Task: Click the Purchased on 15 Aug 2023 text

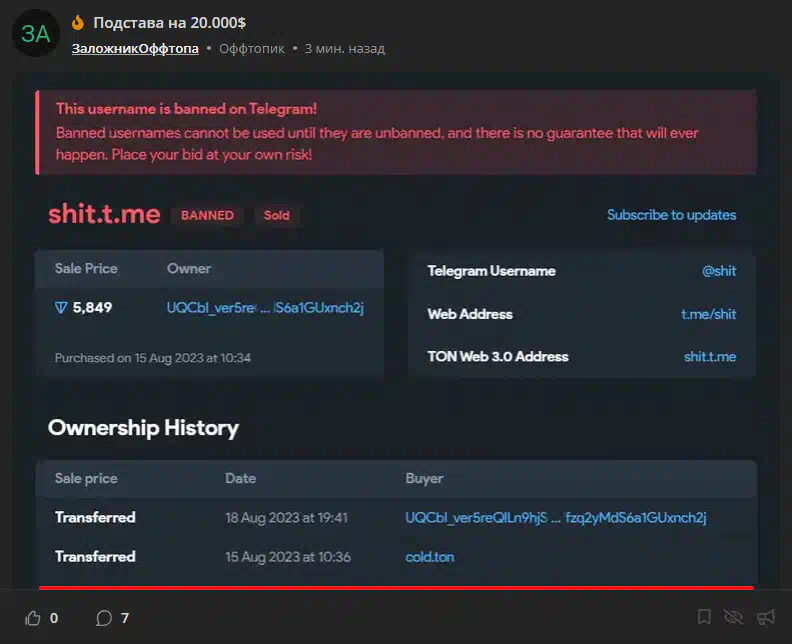Action: click(153, 358)
